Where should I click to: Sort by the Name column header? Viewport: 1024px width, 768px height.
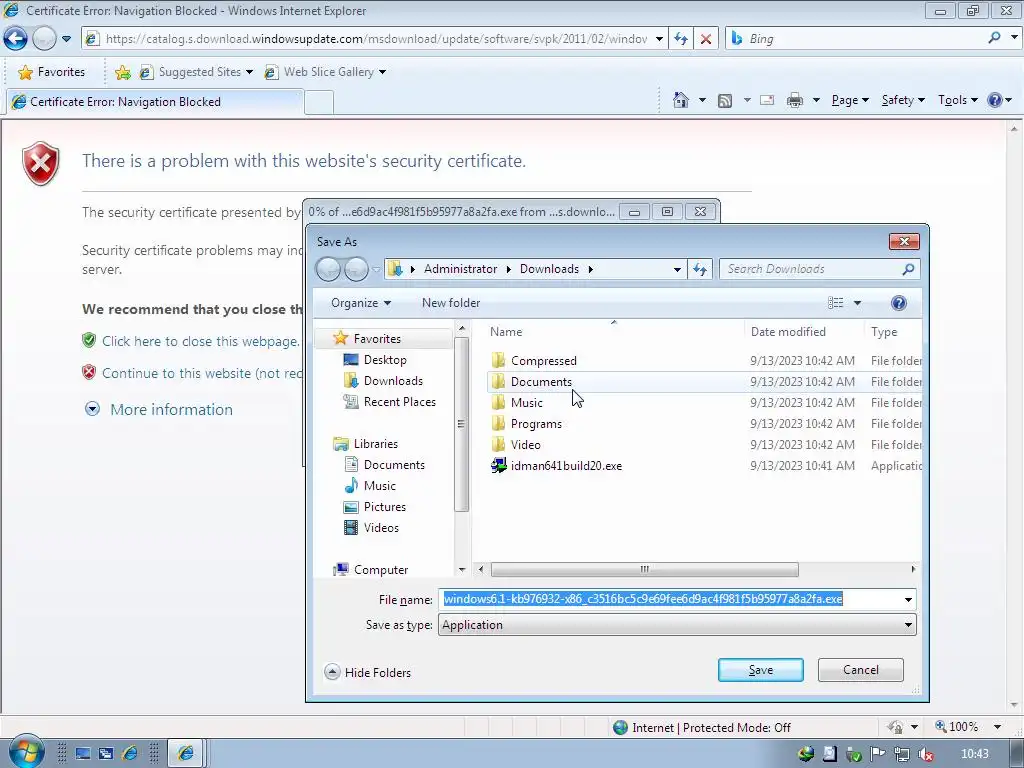point(506,332)
